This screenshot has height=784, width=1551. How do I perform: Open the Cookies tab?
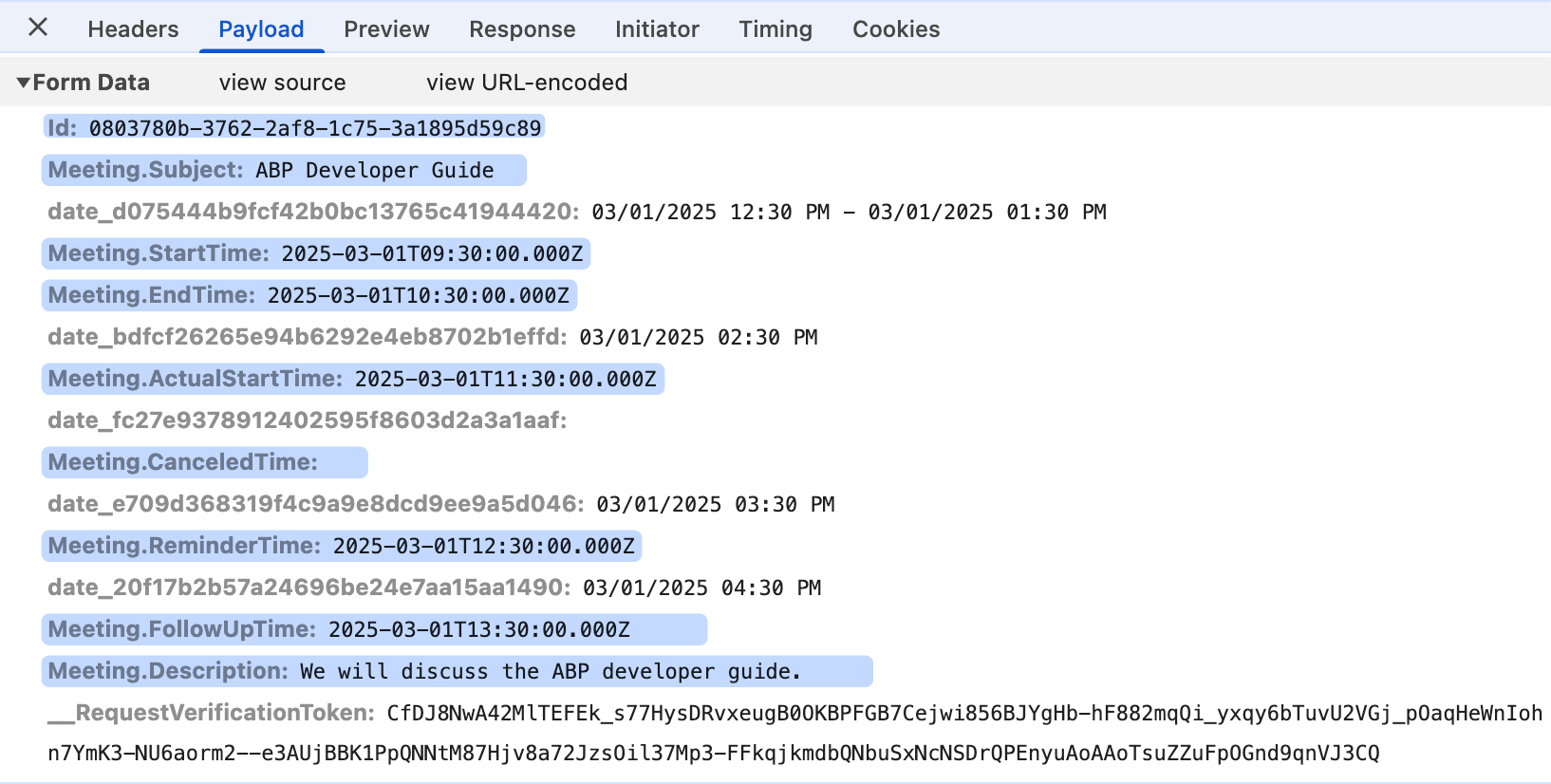point(895,29)
